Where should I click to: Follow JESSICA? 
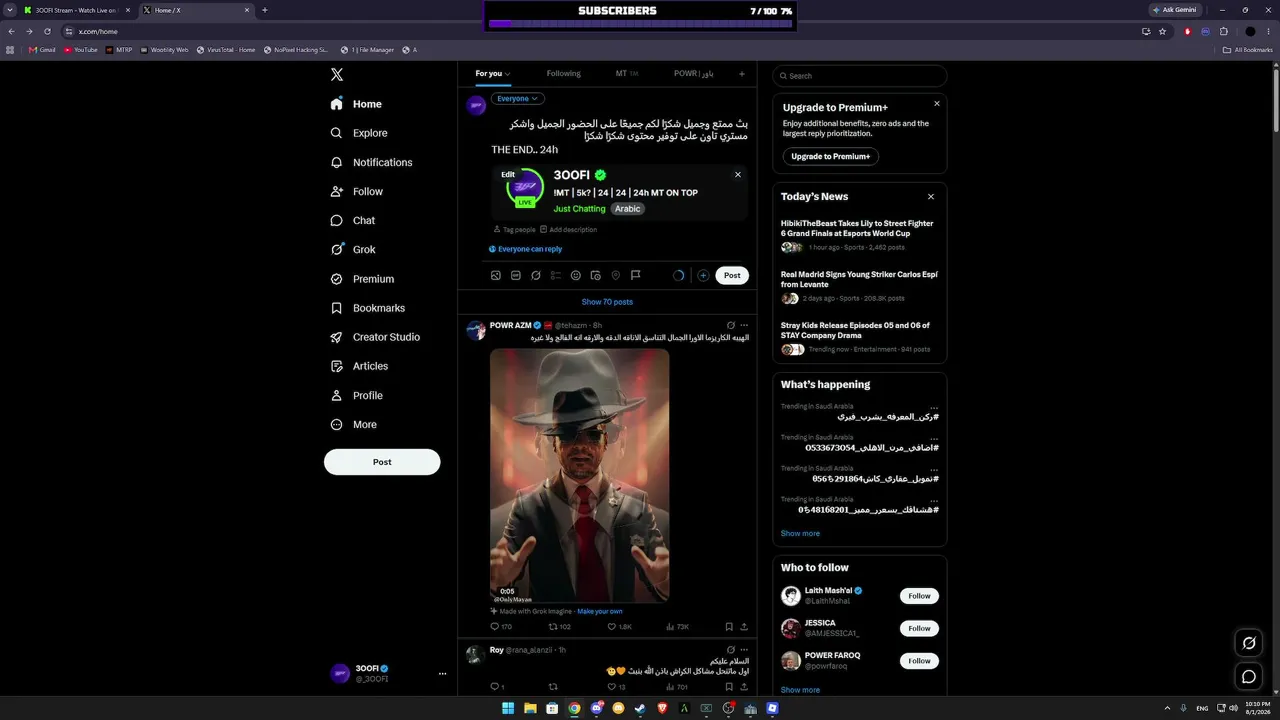point(919,628)
